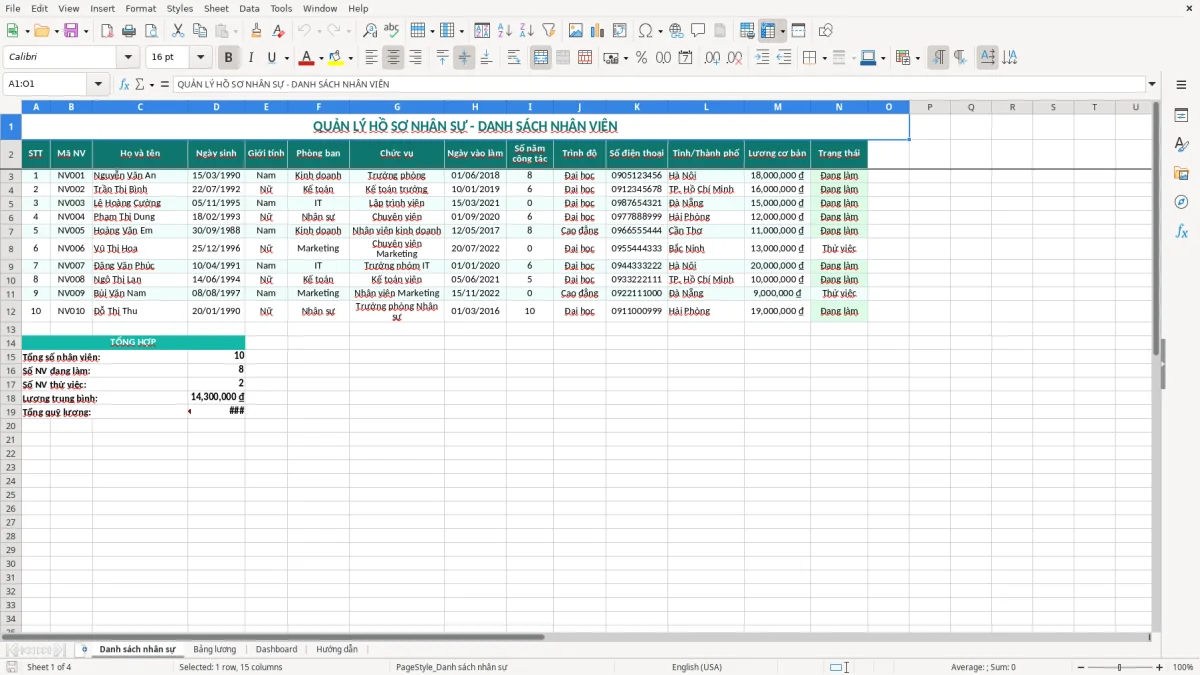Align cell text left
This screenshot has height=675, width=1200.
click(371, 58)
